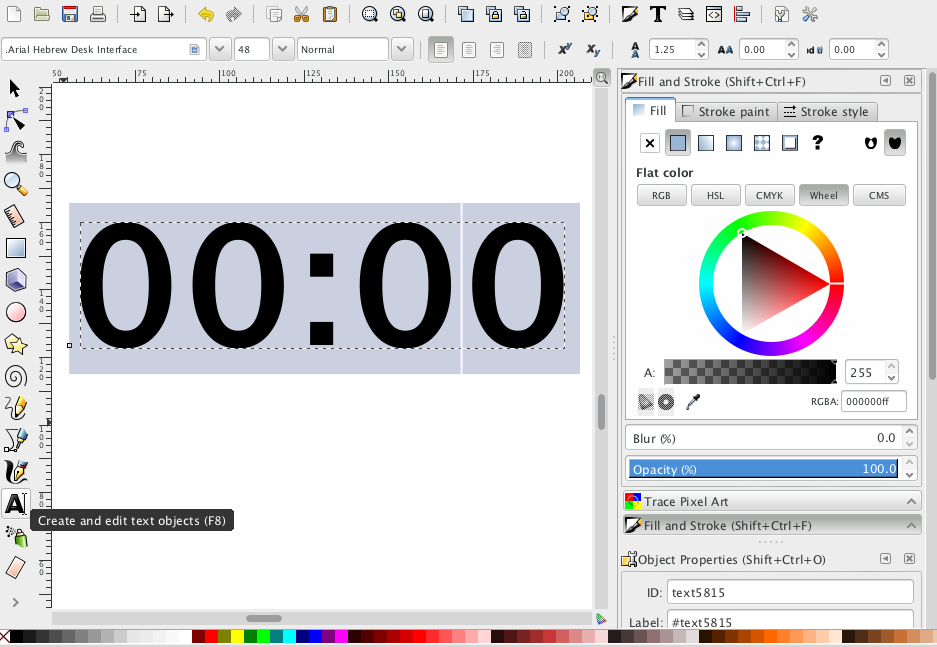Collapse lower Fill and Stroke panel row
937x647 pixels.
click(x=911, y=526)
